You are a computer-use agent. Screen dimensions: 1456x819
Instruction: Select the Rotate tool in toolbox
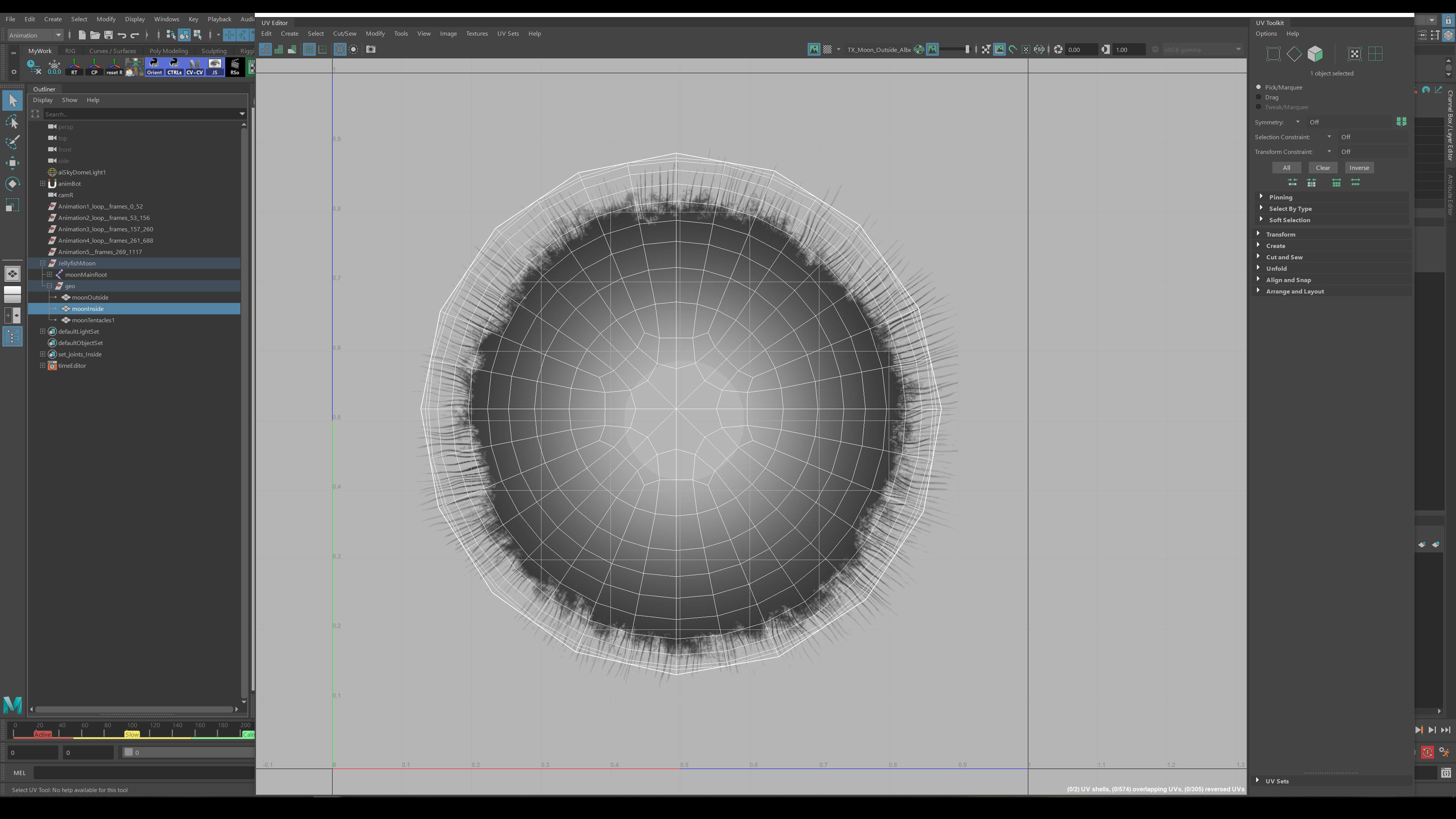click(13, 184)
